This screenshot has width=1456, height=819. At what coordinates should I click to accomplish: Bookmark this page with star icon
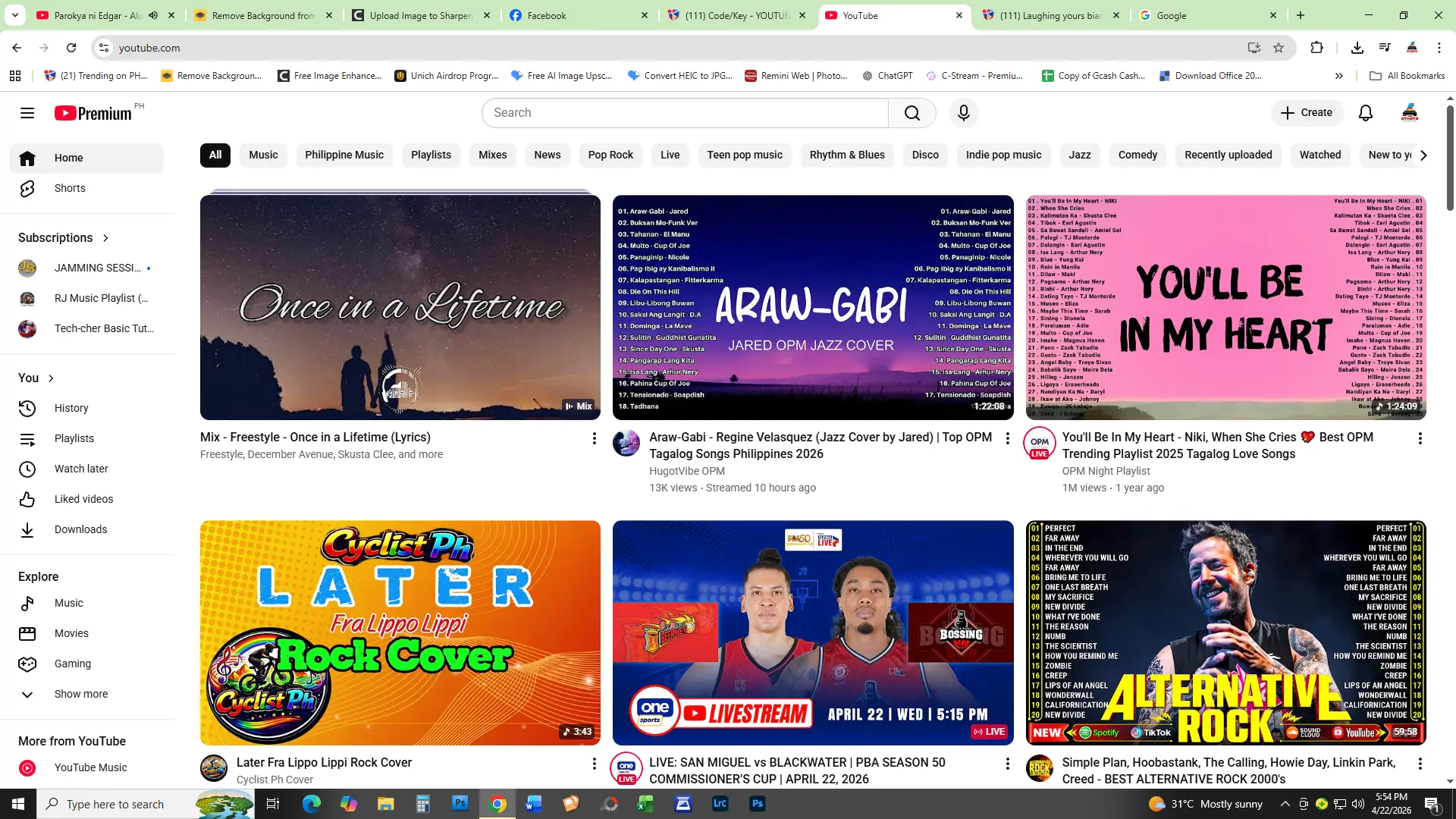pyautogui.click(x=1279, y=48)
